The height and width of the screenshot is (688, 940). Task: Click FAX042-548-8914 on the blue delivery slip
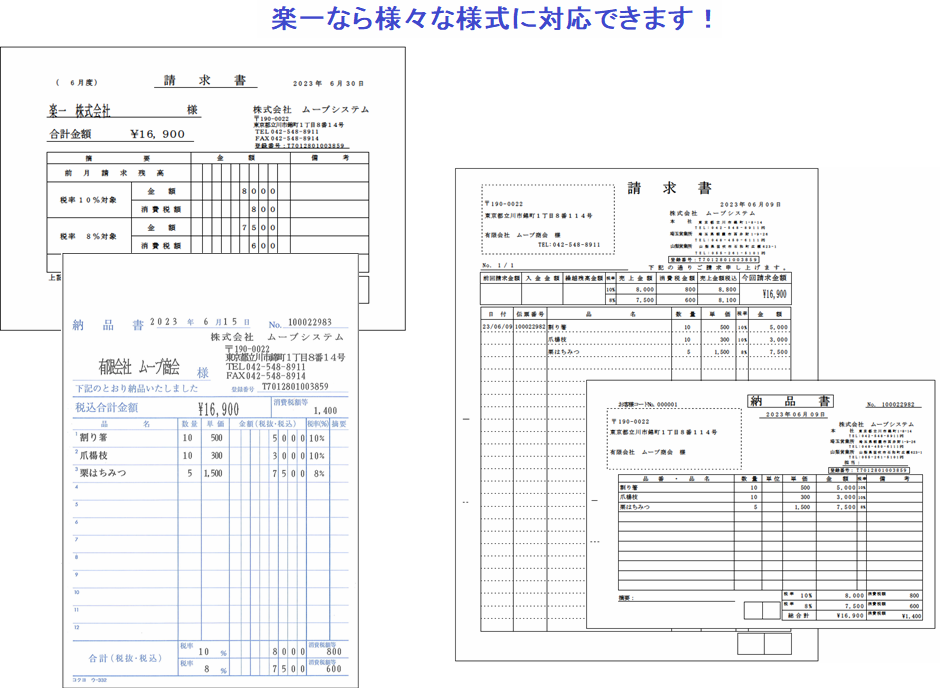(x=266, y=376)
